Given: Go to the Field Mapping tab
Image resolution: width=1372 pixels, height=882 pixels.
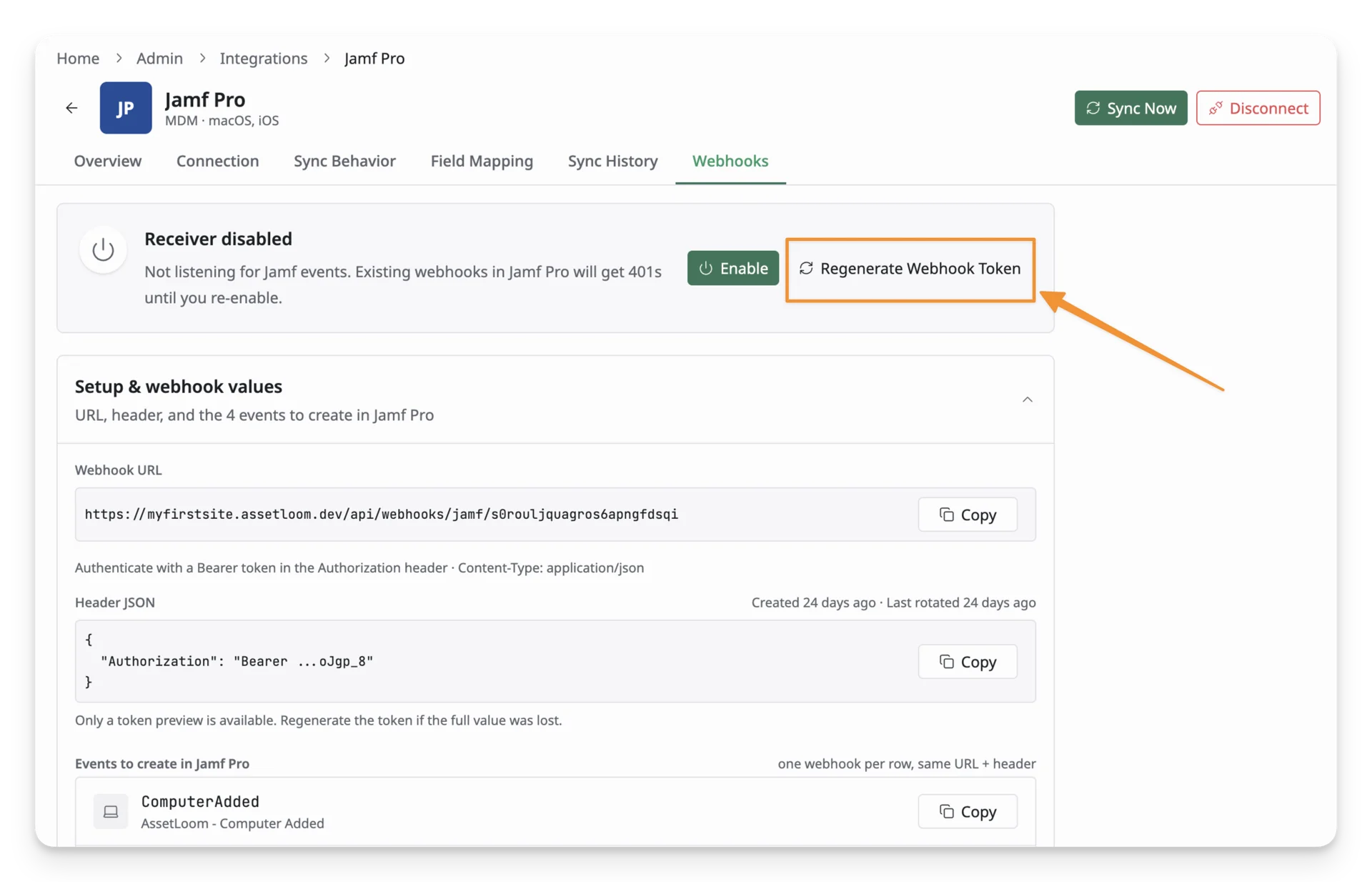Looking at the screenshot, I should (482, 161).
